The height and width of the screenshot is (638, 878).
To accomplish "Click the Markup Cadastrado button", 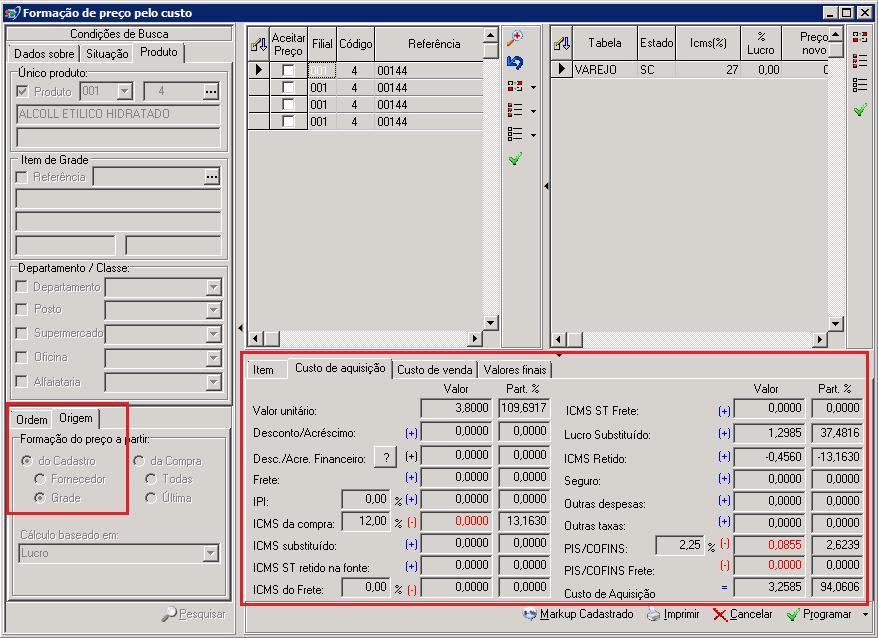I will pos(578,614).
